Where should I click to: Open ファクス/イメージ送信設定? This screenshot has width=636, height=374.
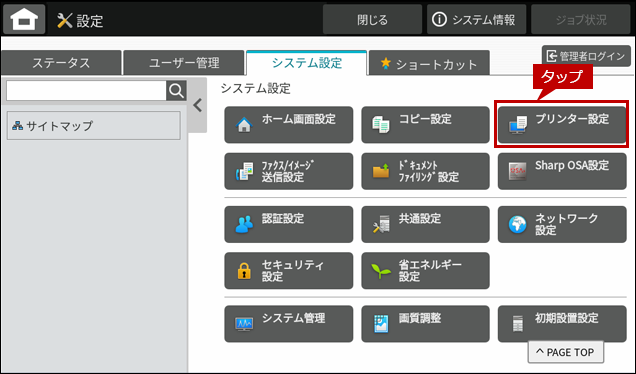pos(288,171)
